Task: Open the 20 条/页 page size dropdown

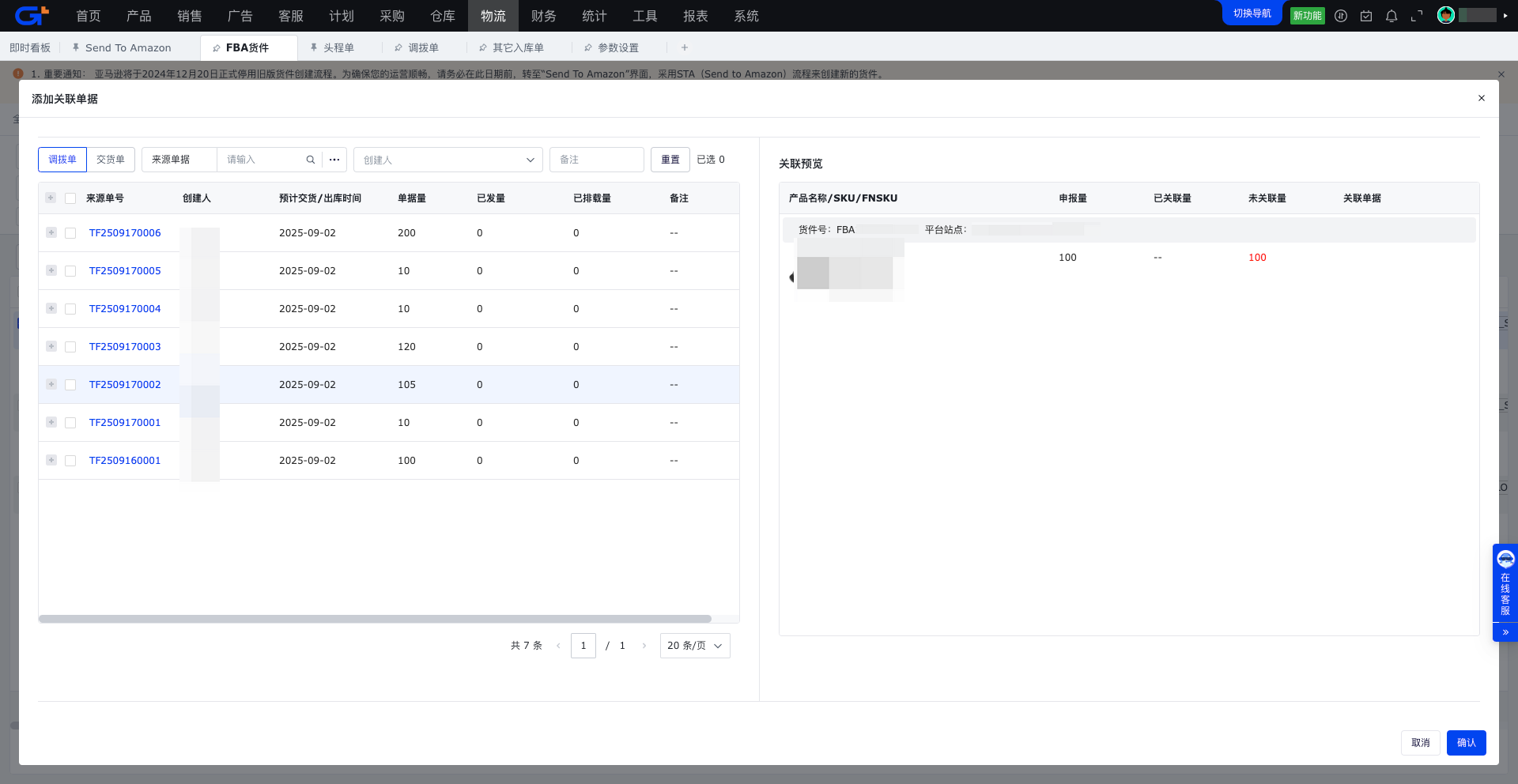Action: click(694, 646)
